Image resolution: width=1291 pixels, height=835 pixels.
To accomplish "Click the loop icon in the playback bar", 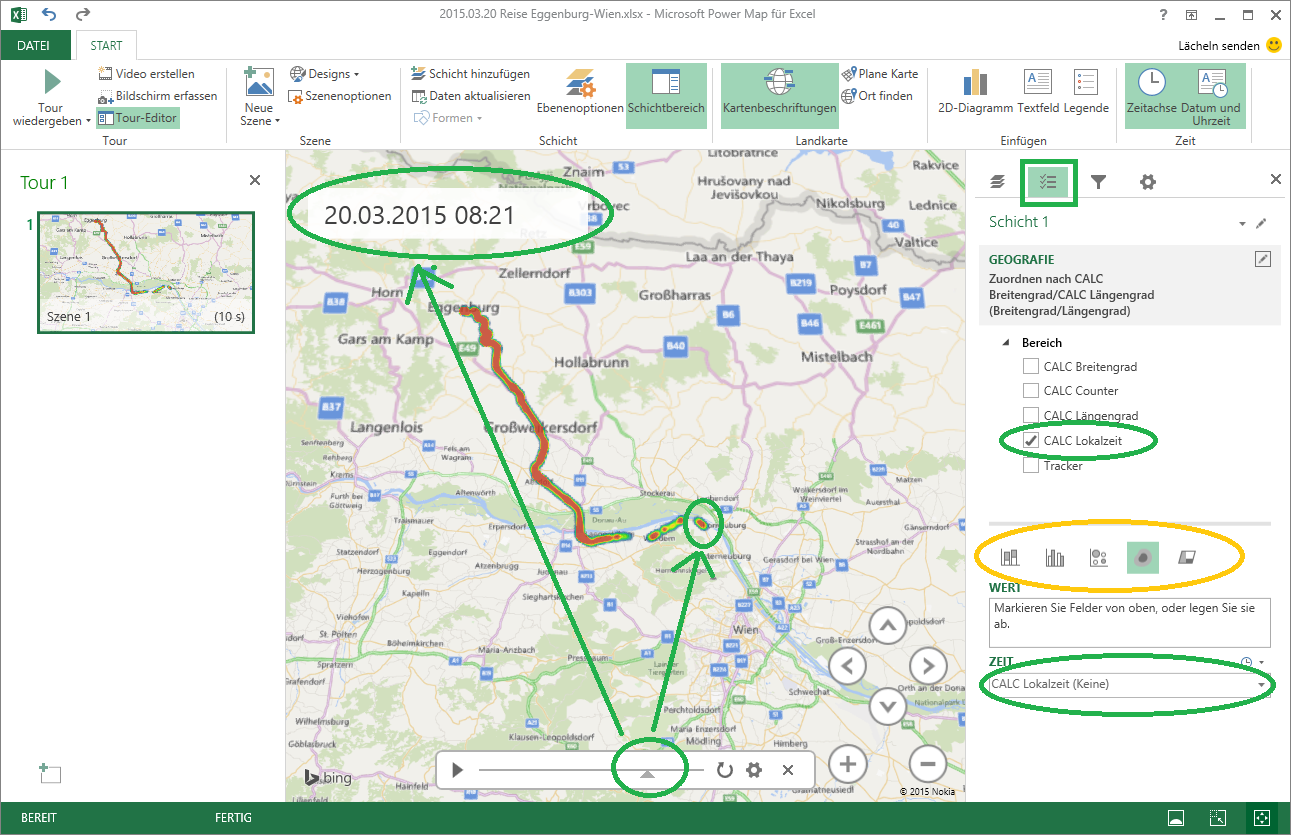I will (x=724, y=770).
